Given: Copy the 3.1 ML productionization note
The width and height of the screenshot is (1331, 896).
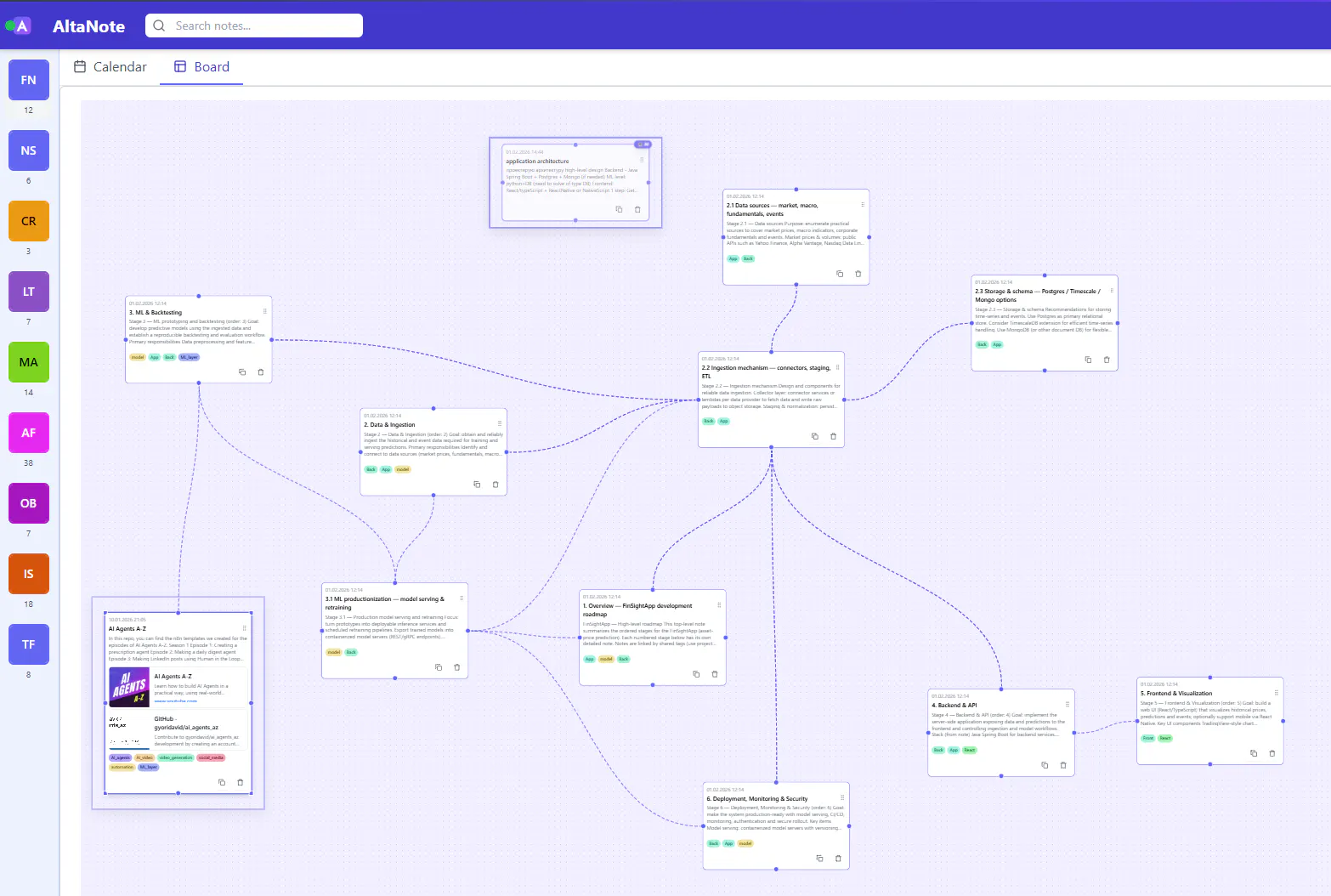Looking at the screenshot, I should pos(439,667).
